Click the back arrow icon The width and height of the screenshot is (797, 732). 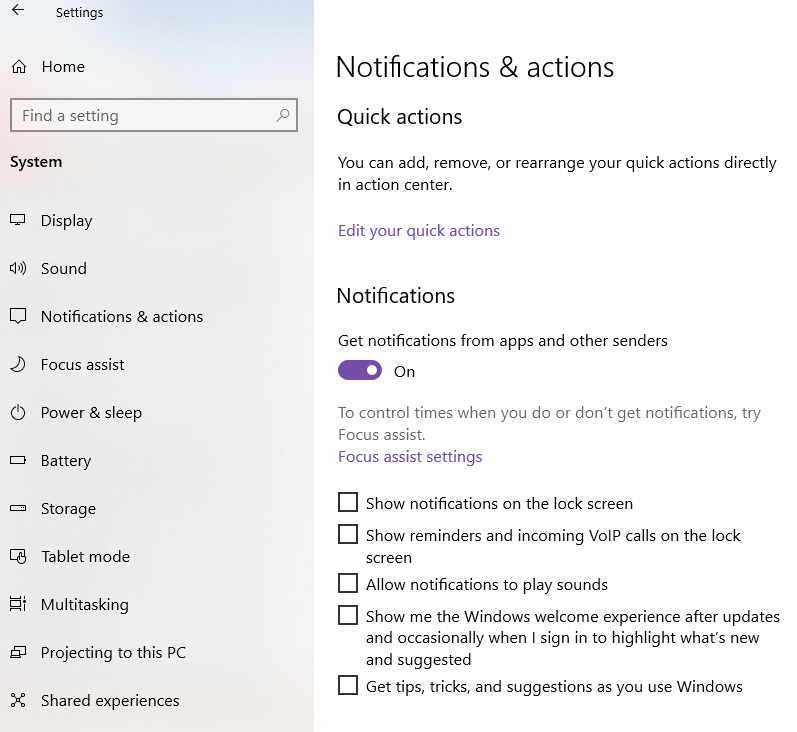point(18,10)
